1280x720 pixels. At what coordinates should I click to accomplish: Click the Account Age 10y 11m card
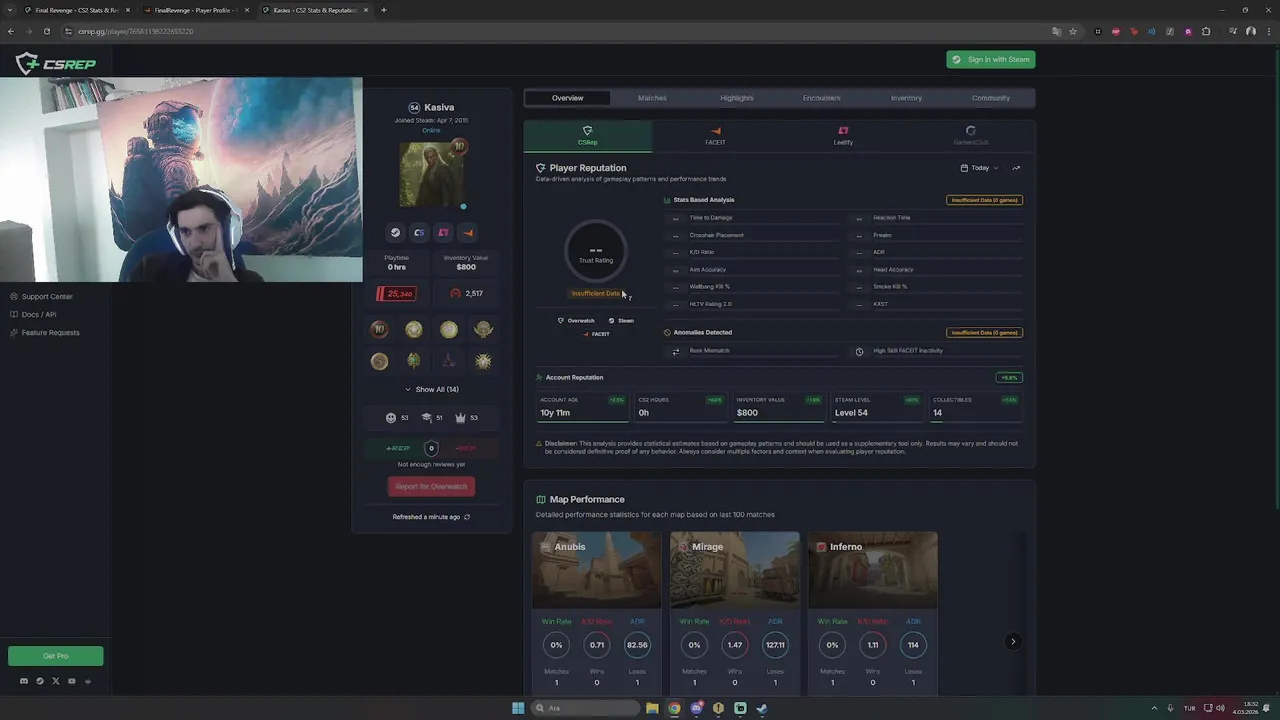pos(582,407)
